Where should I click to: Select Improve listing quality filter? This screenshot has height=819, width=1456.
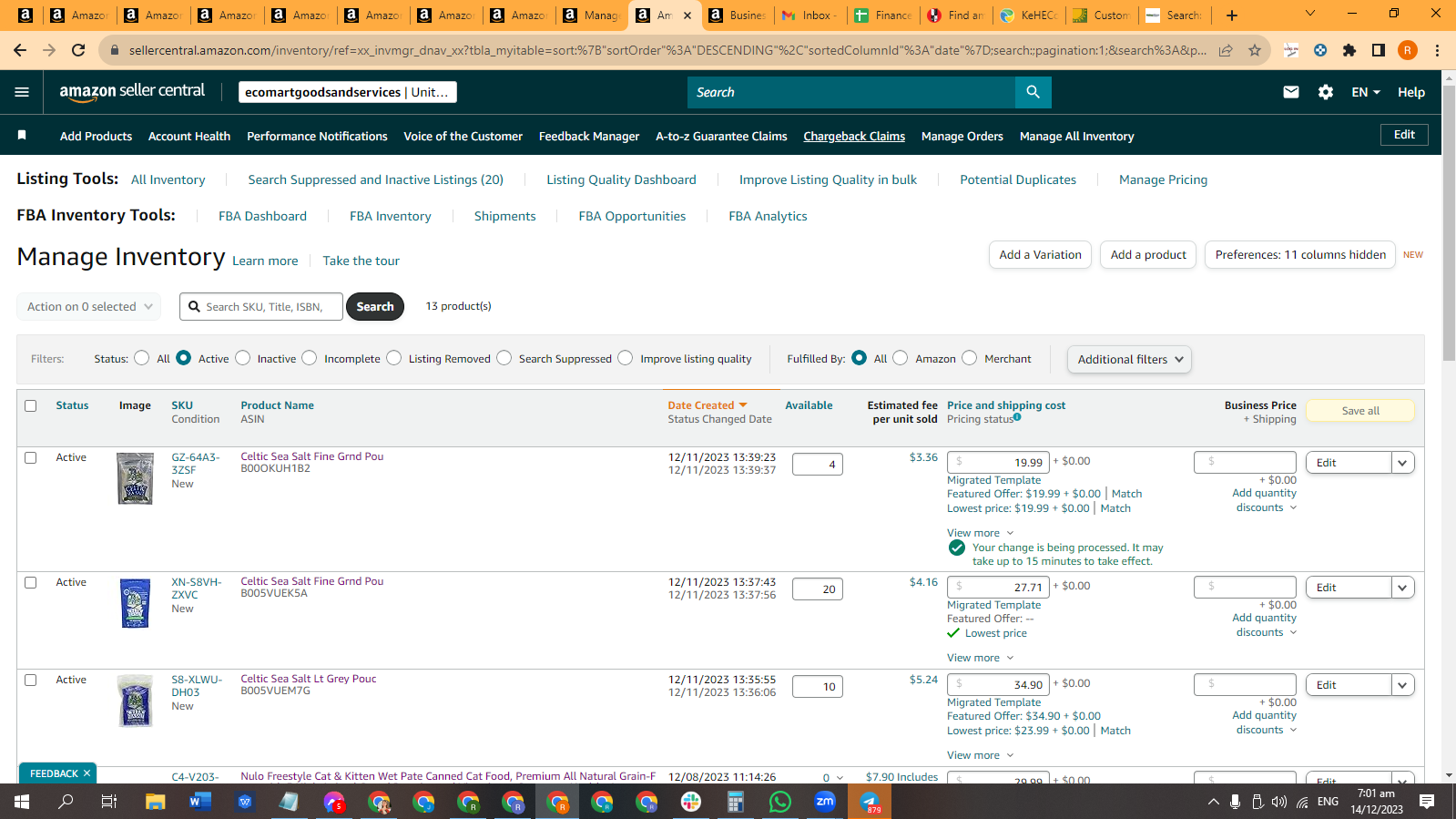coord(626,358)
